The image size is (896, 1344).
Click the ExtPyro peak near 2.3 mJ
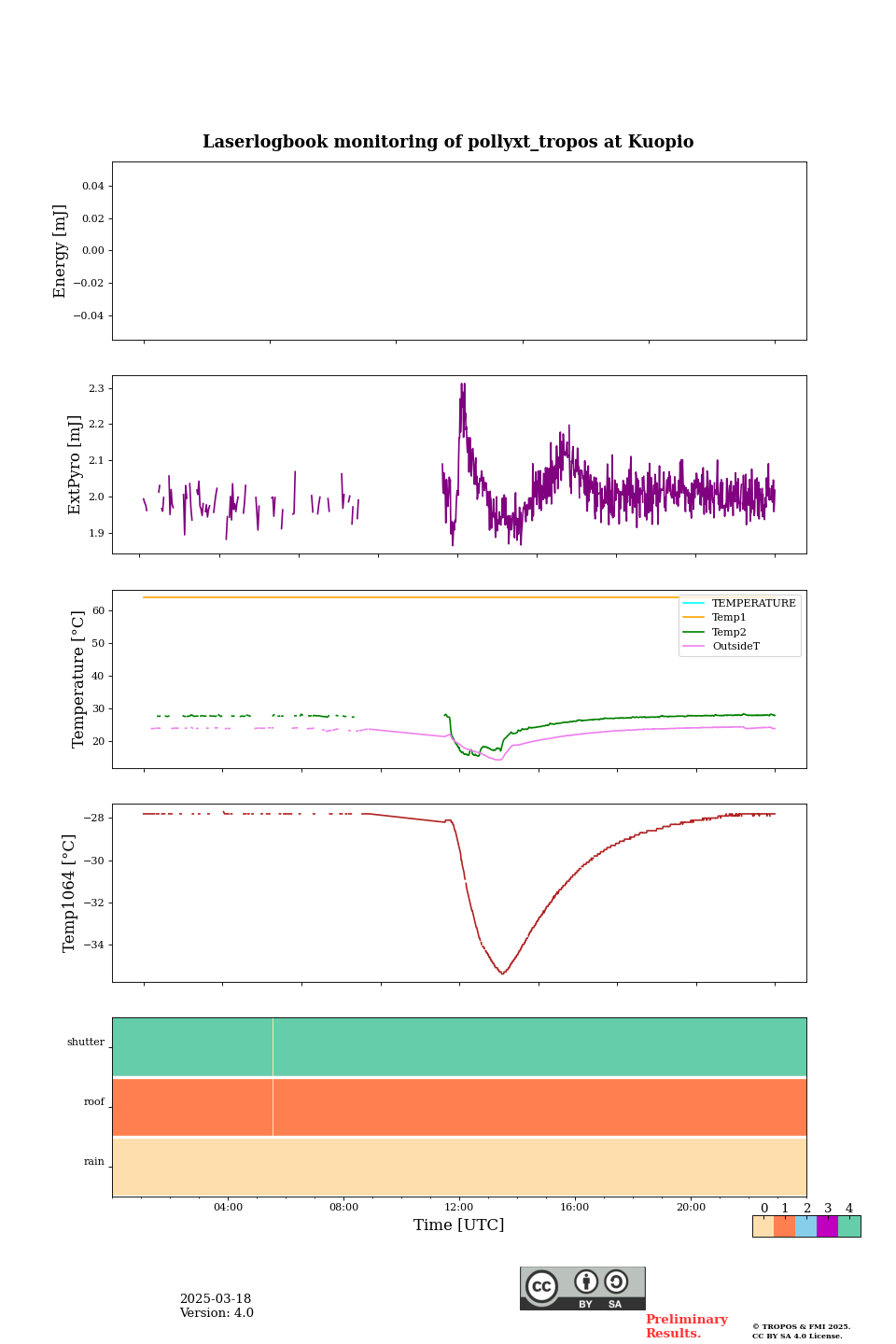[462, 385]
